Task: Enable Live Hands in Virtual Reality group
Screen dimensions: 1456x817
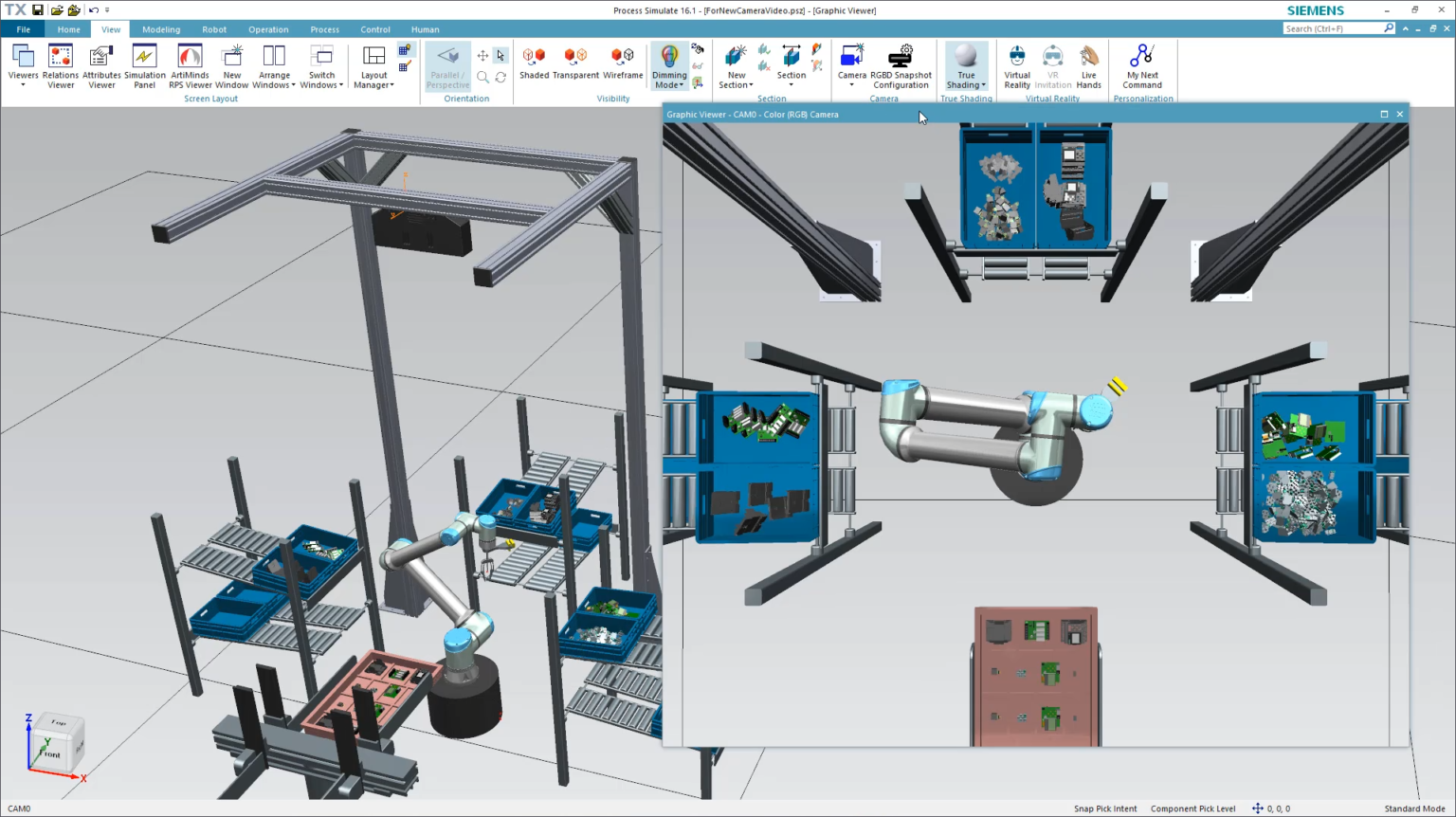Action: [x=1088, y=66]
